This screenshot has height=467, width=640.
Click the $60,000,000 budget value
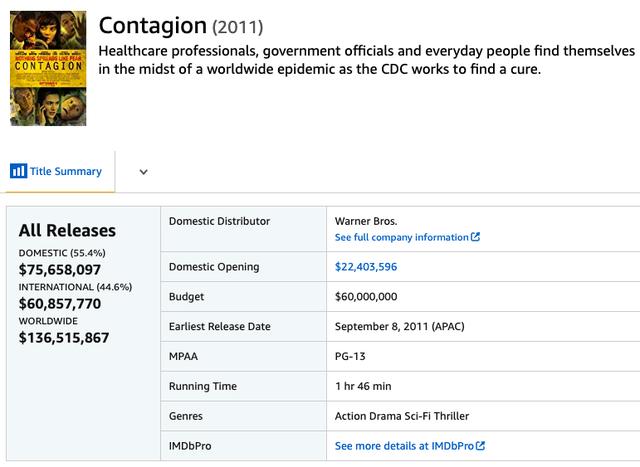366,297
